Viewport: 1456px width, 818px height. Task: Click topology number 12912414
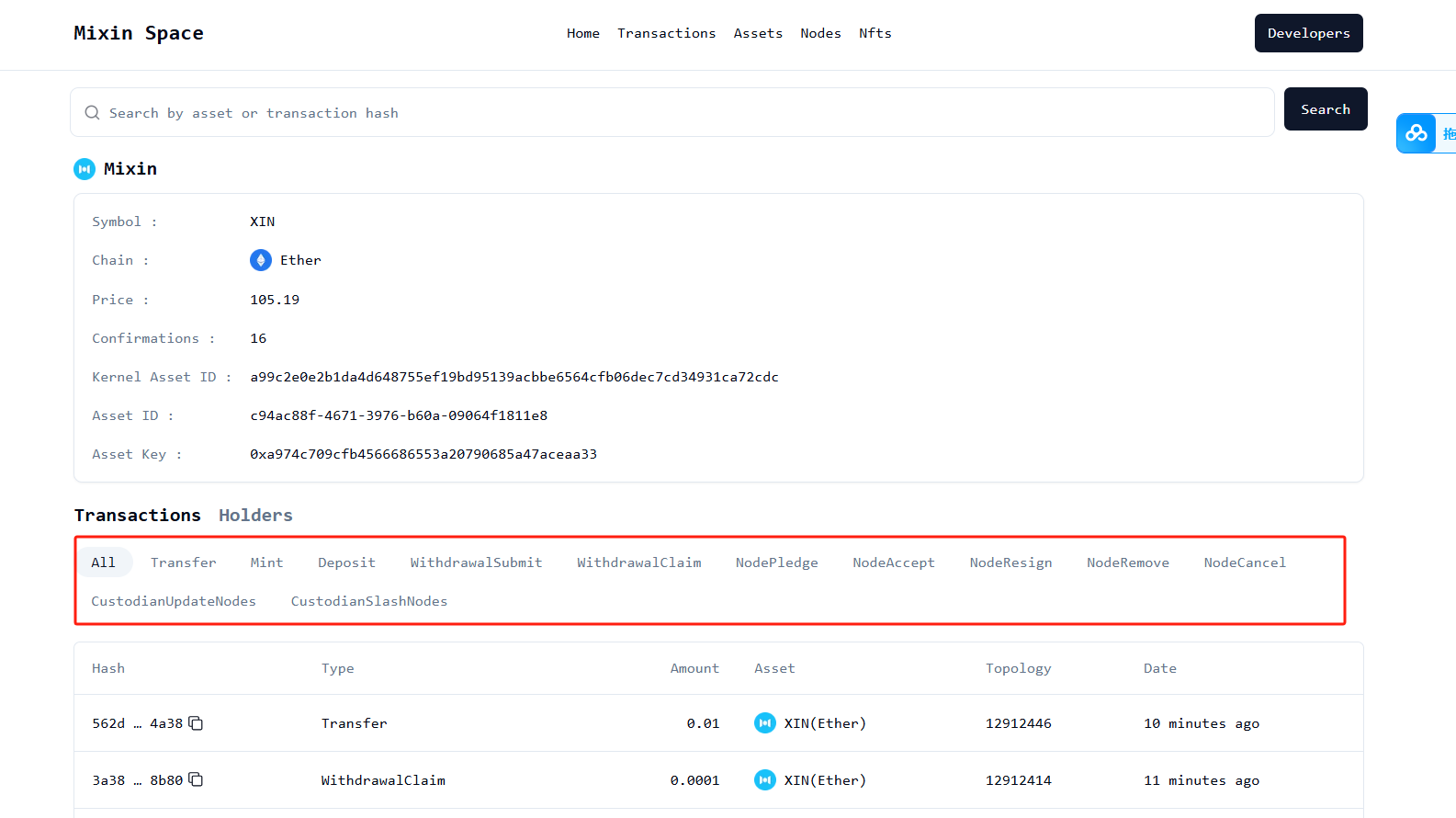point(1019,780)
